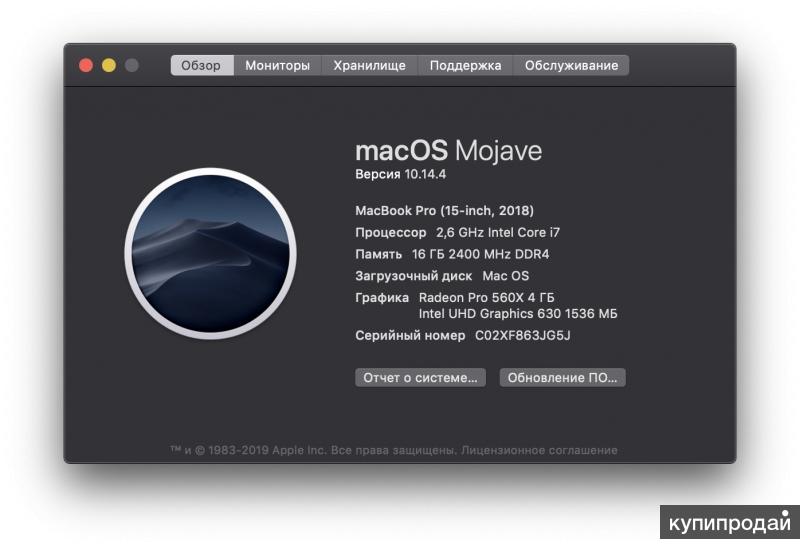Click the macOS Mojave title
The image size is (800, 548).
point(448,151)
